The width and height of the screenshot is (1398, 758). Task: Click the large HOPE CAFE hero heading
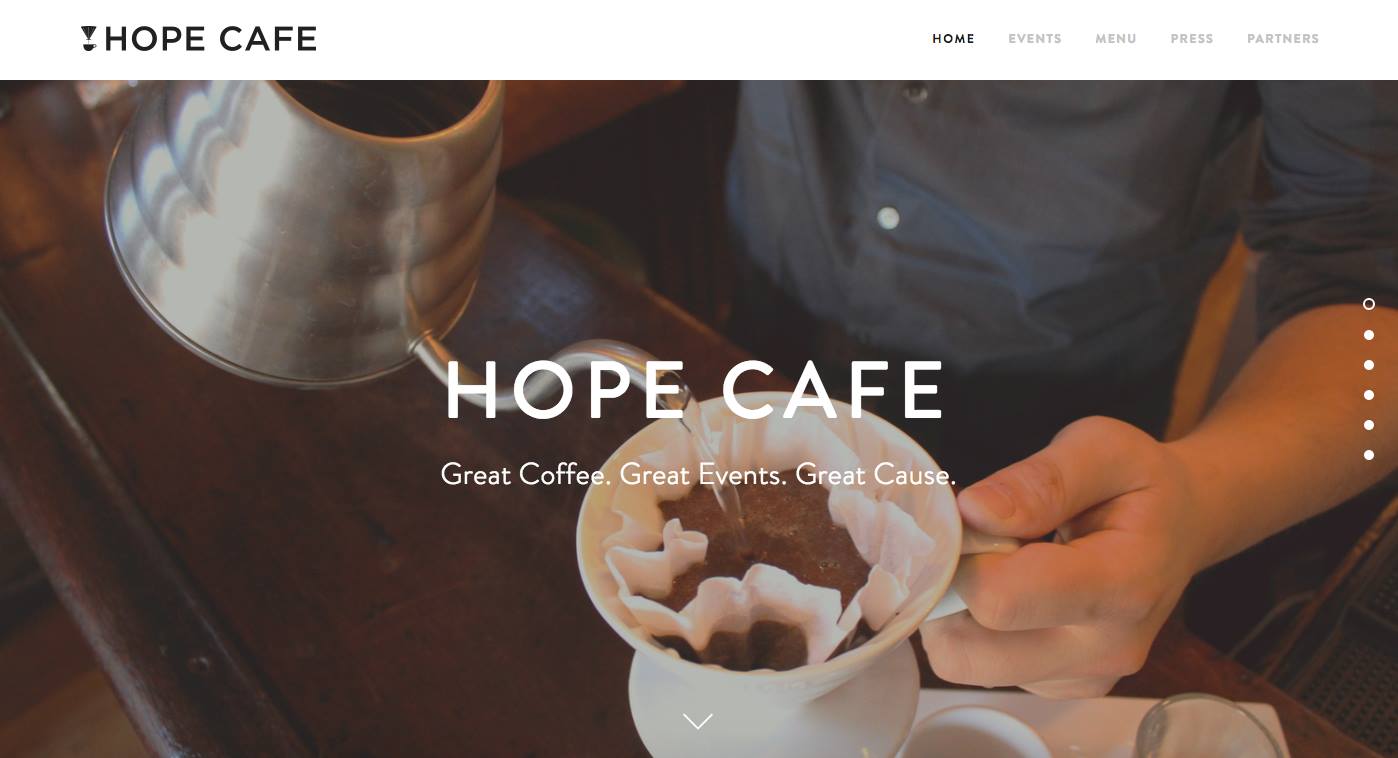(x=696, y=391)
